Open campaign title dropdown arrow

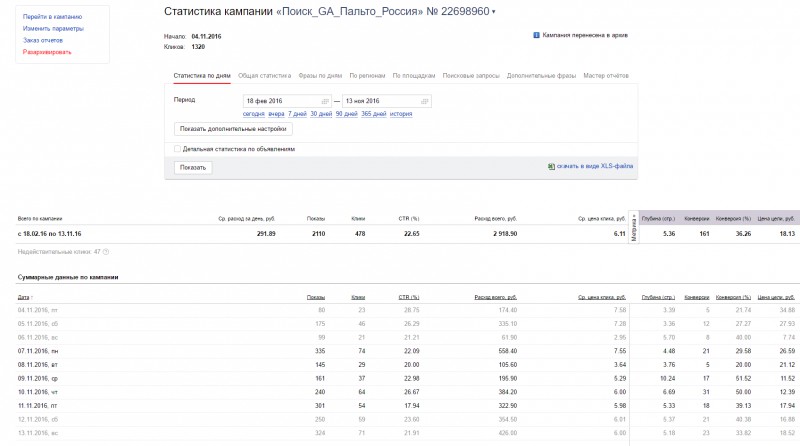pyautogui.click(x=494, y=12)
